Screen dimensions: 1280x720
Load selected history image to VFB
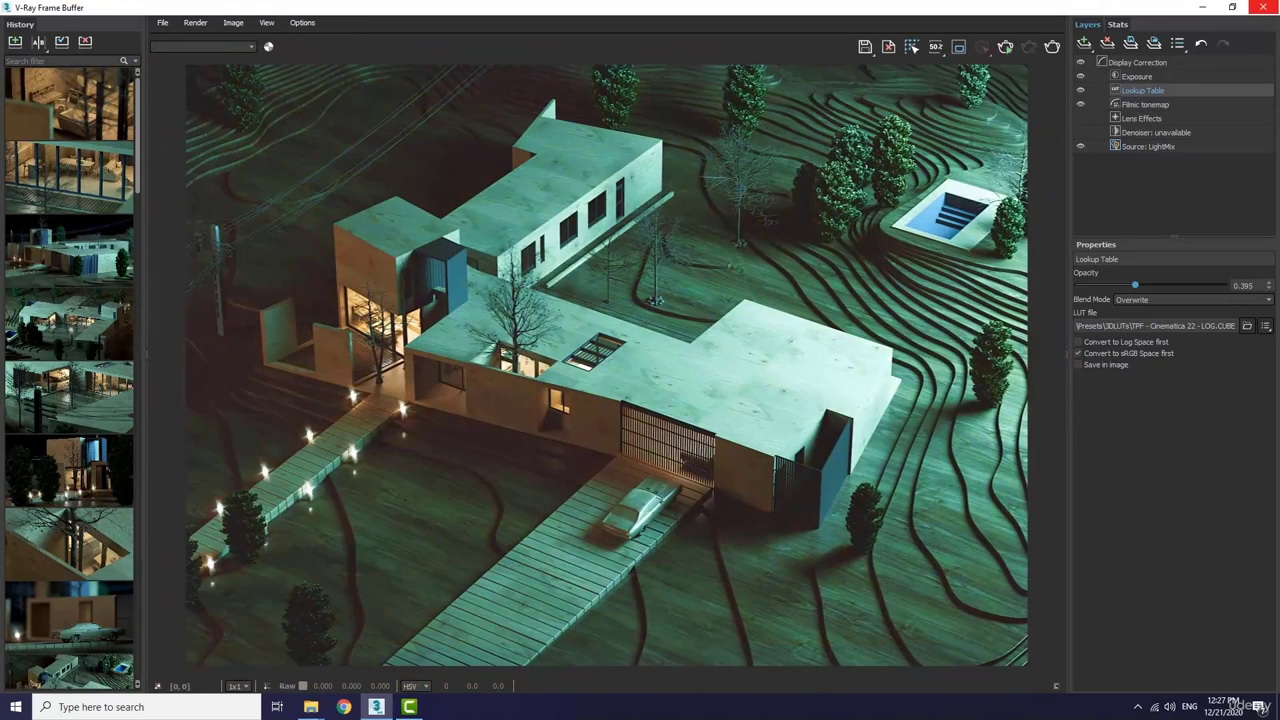click(62, 41)
